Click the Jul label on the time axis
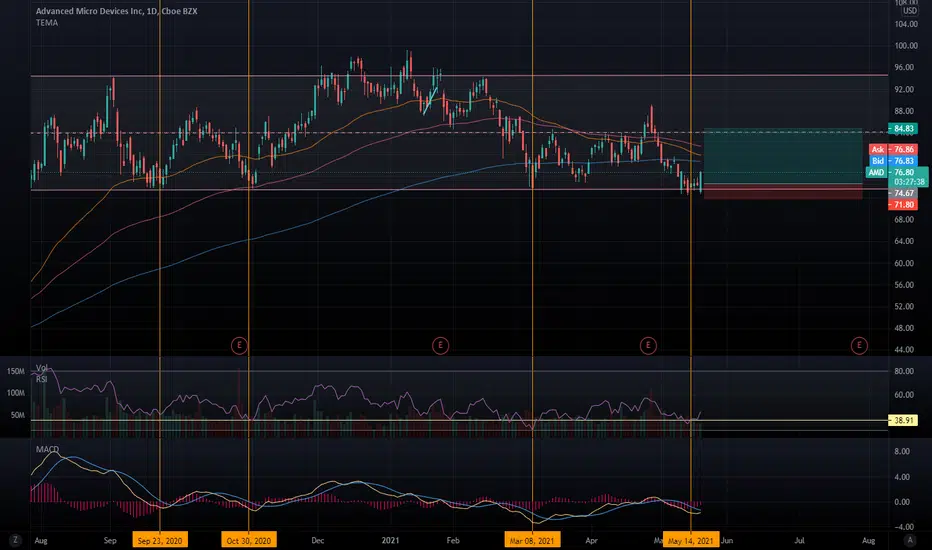 tap(799, 540)
